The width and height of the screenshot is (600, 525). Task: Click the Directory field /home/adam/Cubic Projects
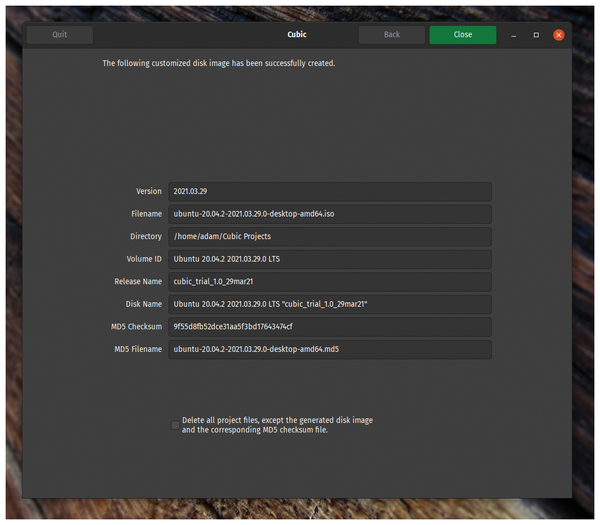(x=330, y=236)
